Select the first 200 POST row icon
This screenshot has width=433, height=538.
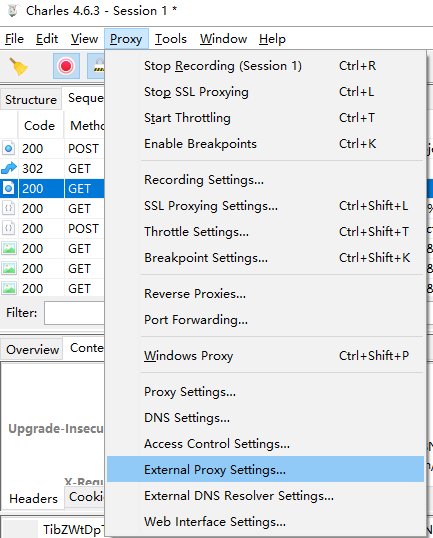(9, 148)
